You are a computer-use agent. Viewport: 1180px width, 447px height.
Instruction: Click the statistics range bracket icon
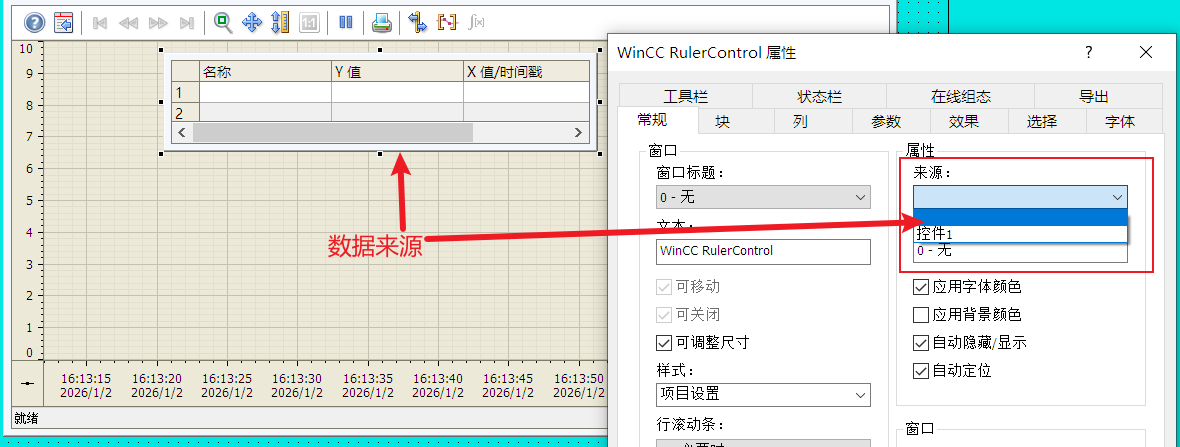point(447,23)
